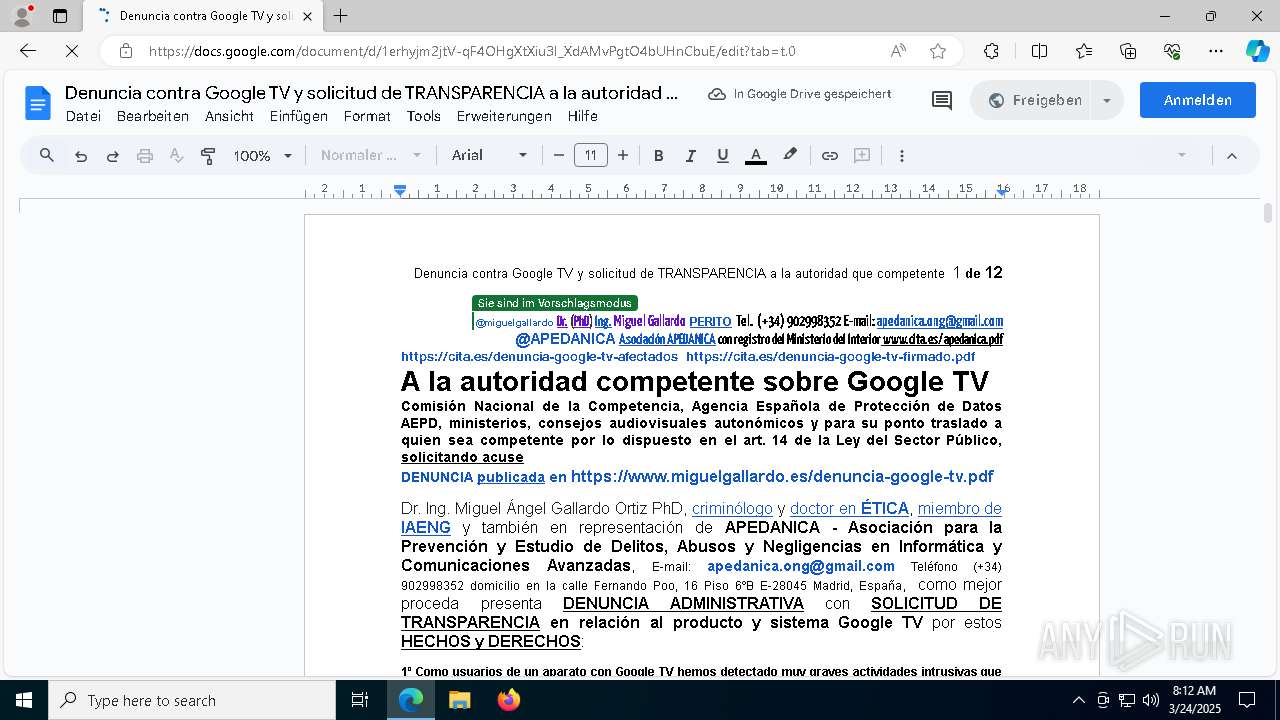Open the highlight color picker
The image size is (1280, 720).
coord(790,155)
